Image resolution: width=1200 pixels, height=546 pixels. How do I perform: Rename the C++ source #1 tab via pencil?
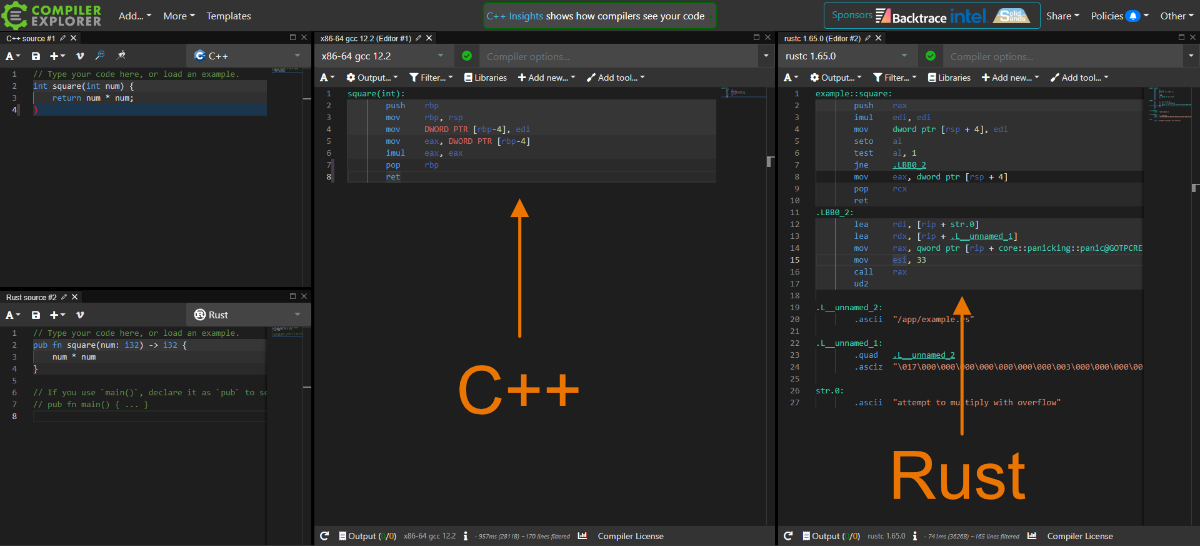(x=62, y=38)
